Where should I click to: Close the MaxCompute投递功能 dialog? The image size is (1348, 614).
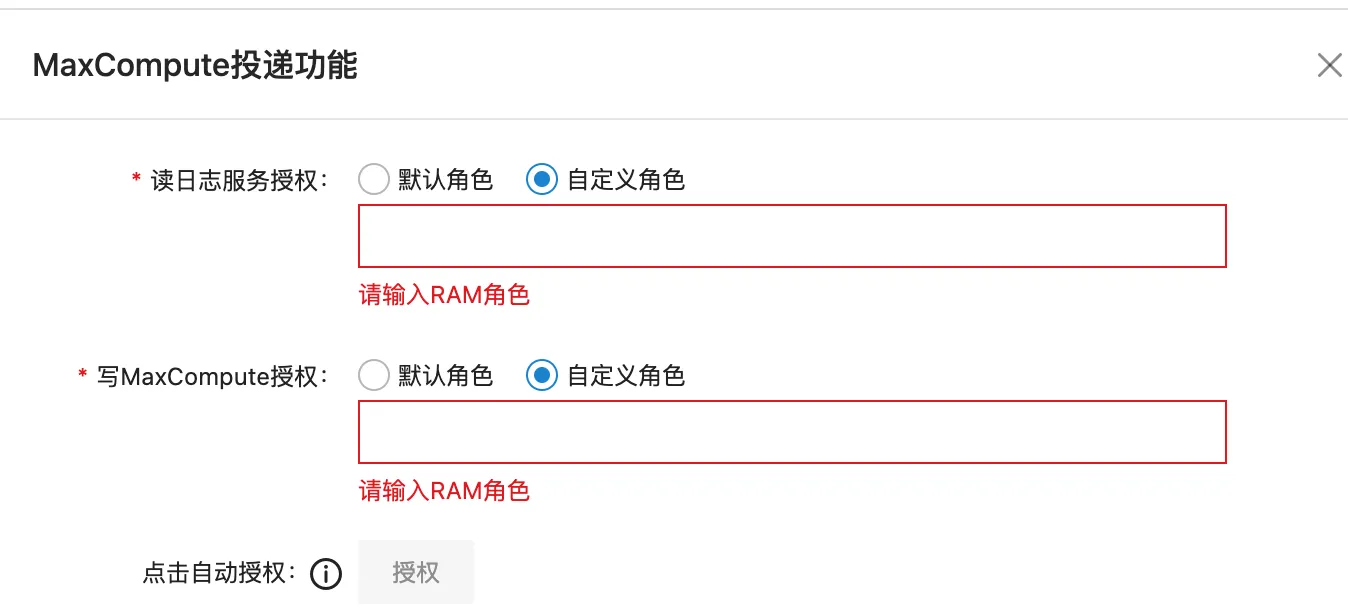click(x=1329, y=66)
